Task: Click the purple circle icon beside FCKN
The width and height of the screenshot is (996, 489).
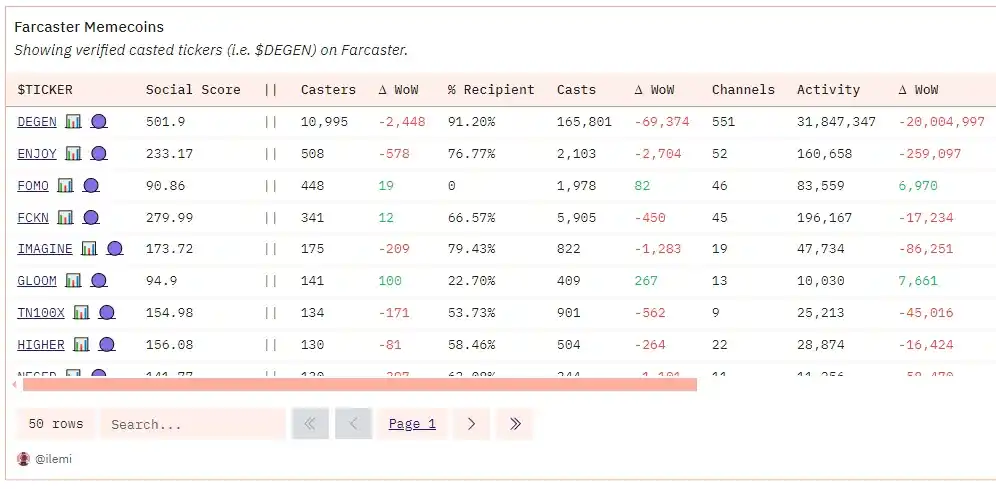Action: (91, 217)
